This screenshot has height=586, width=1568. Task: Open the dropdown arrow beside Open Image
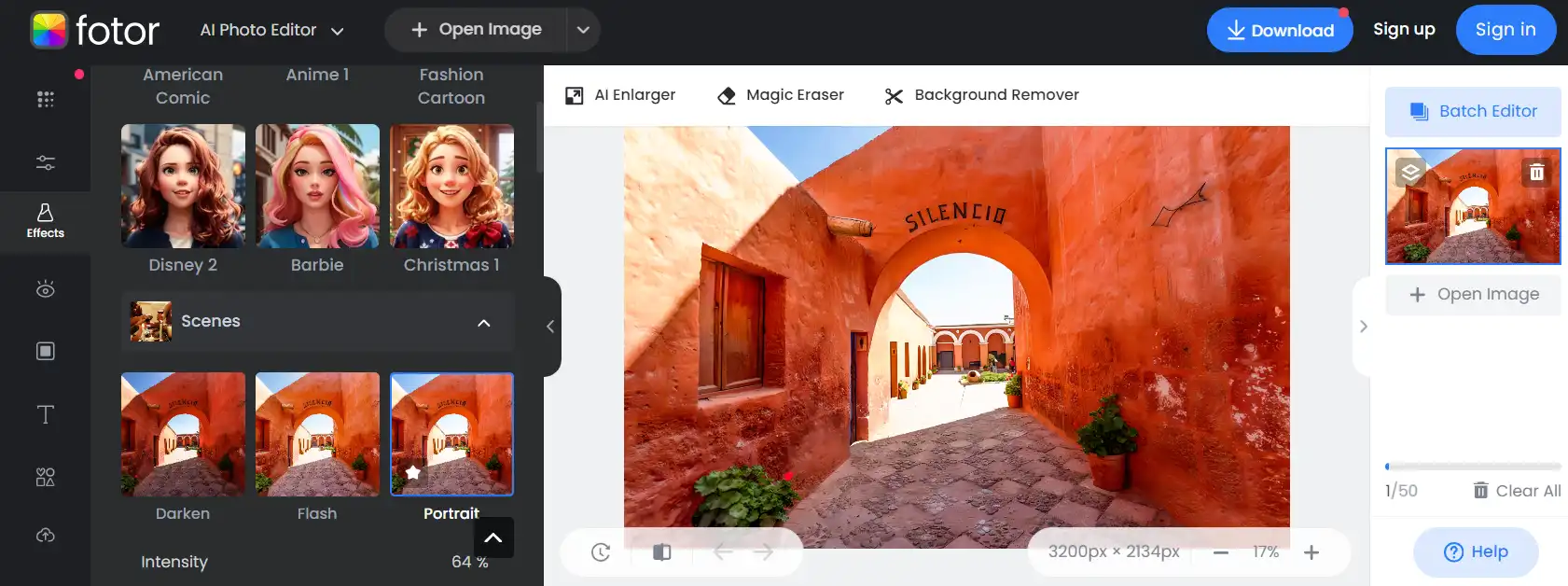tap(583, 30)
